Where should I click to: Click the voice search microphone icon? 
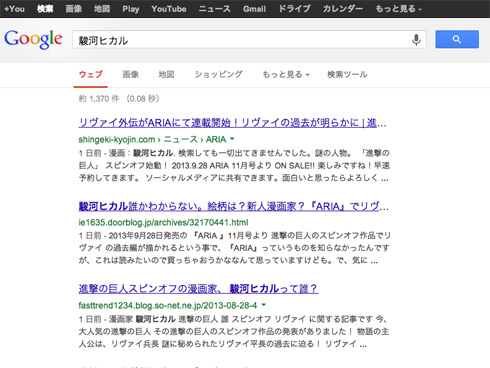click(x=416, y=40)
